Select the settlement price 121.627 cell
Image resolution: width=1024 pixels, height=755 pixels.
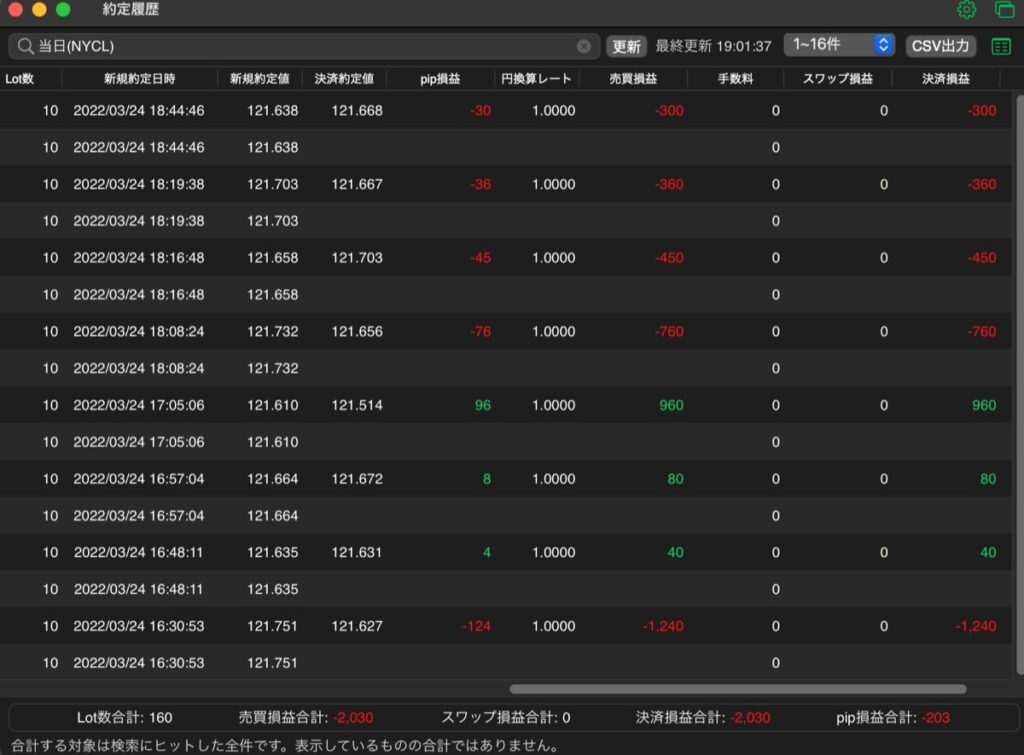357,626
